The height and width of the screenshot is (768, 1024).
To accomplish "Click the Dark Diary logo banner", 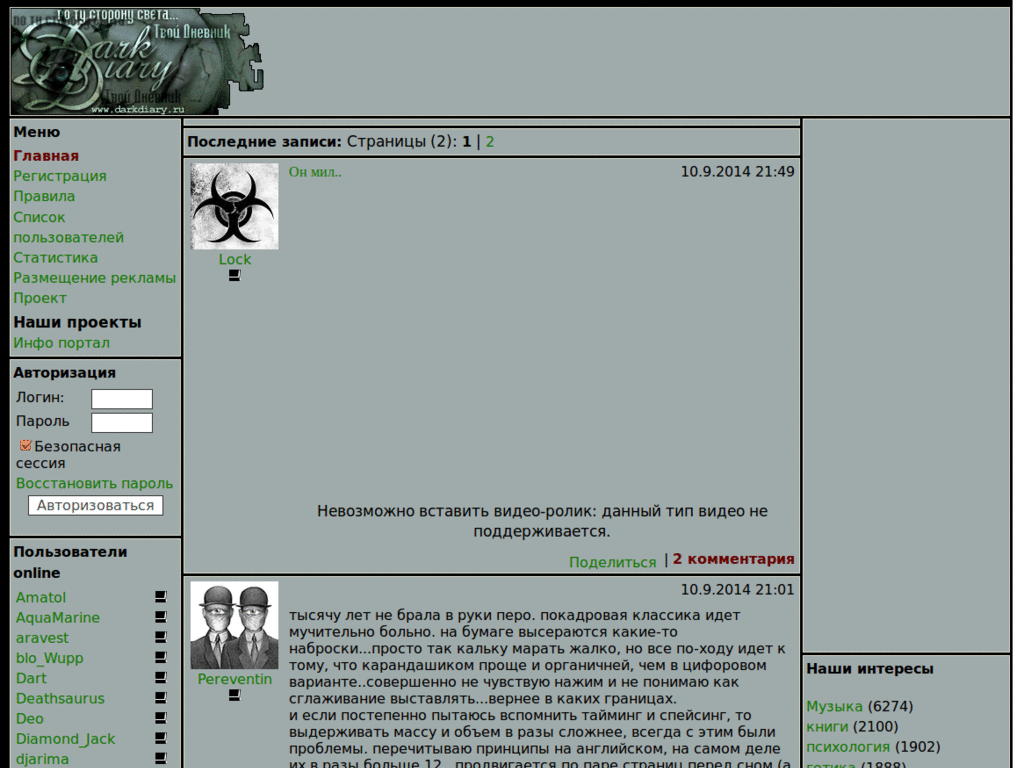I will tap(136, 61).
